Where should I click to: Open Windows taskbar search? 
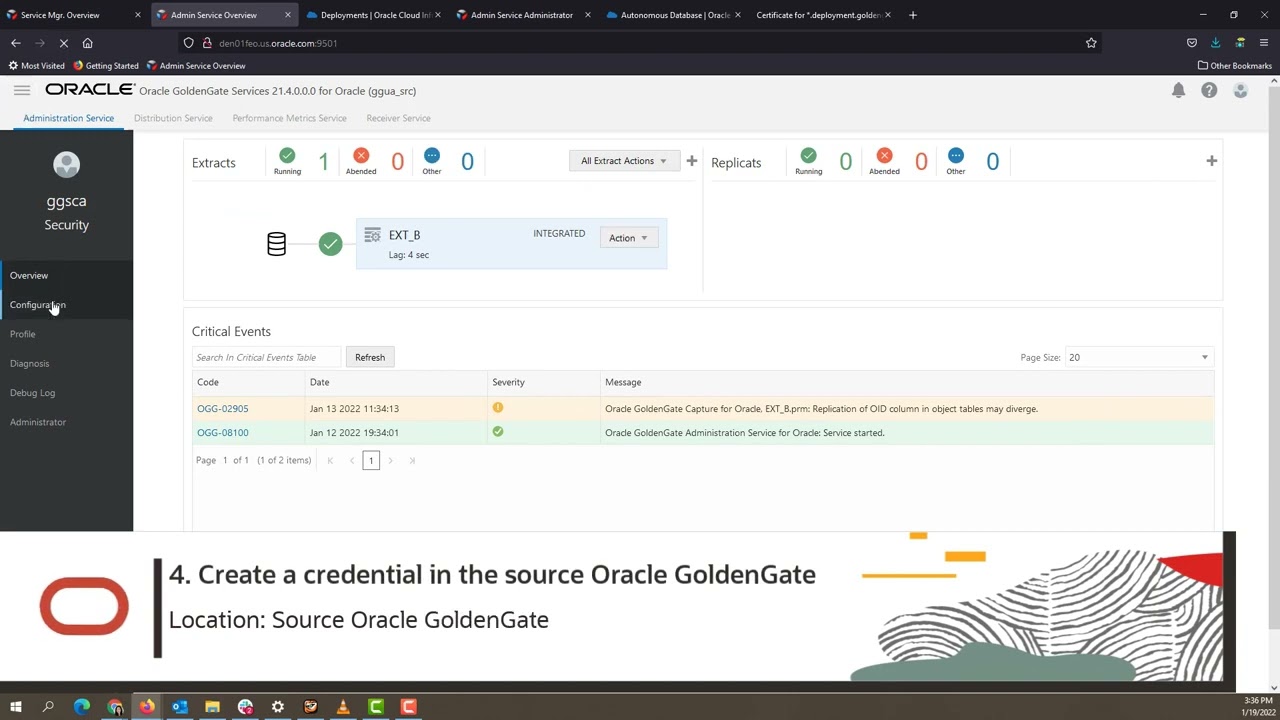click(48, 707)
